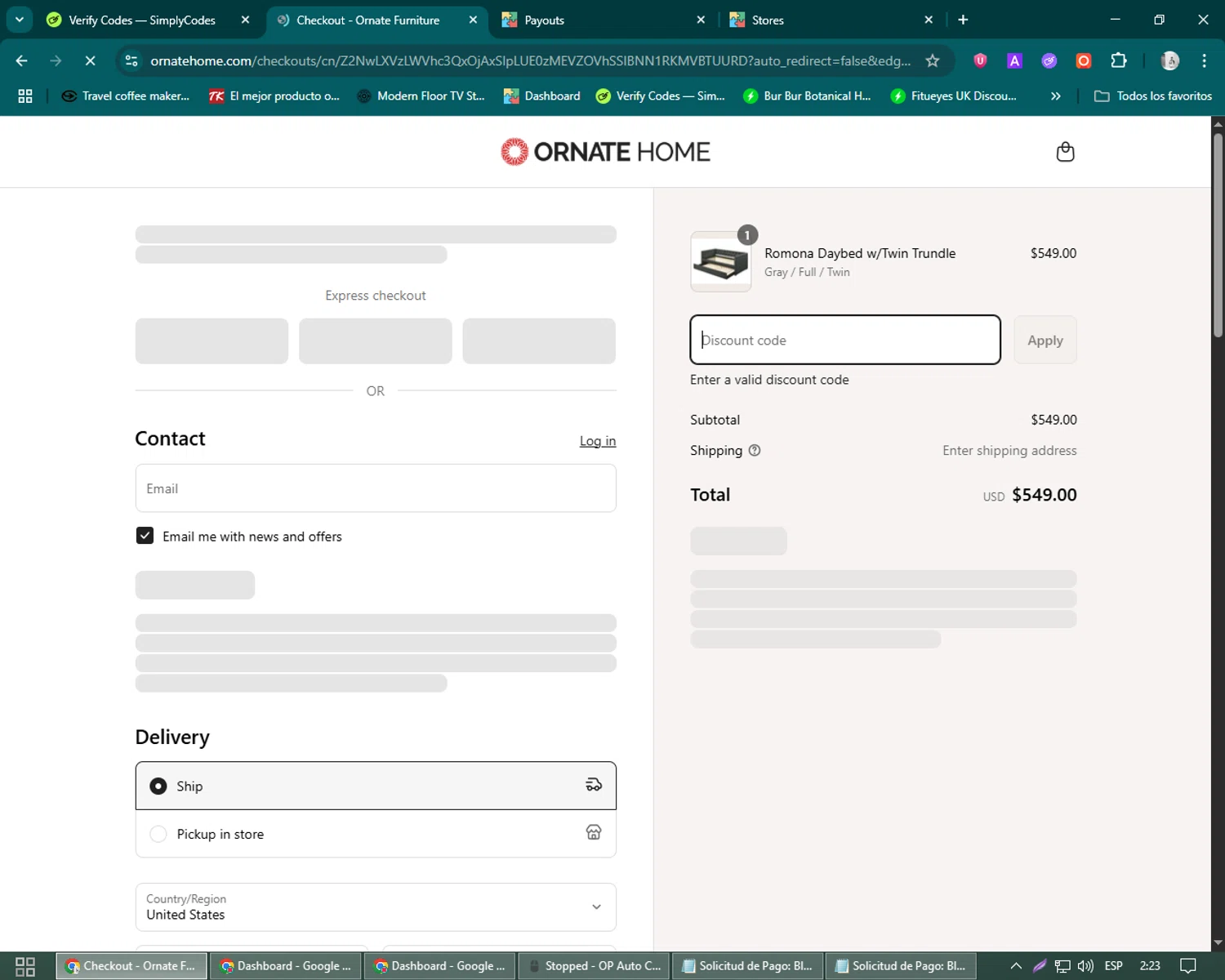Click the shipping info help icon
This screenshot has height=980, width=1225.
[x=755, y=450]
